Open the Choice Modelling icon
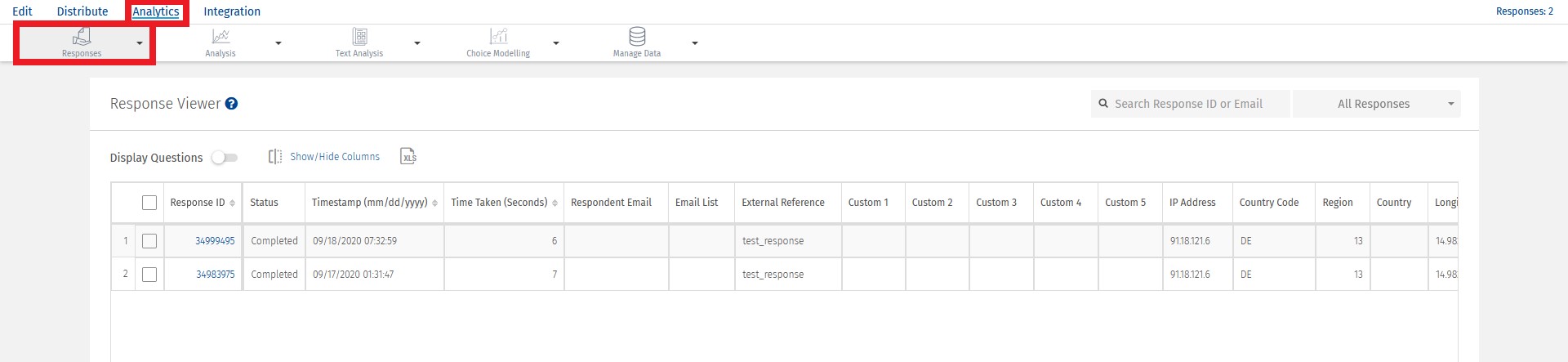Screen dimensions: 1568x362 pyautogui.click(x=498, y=37)
